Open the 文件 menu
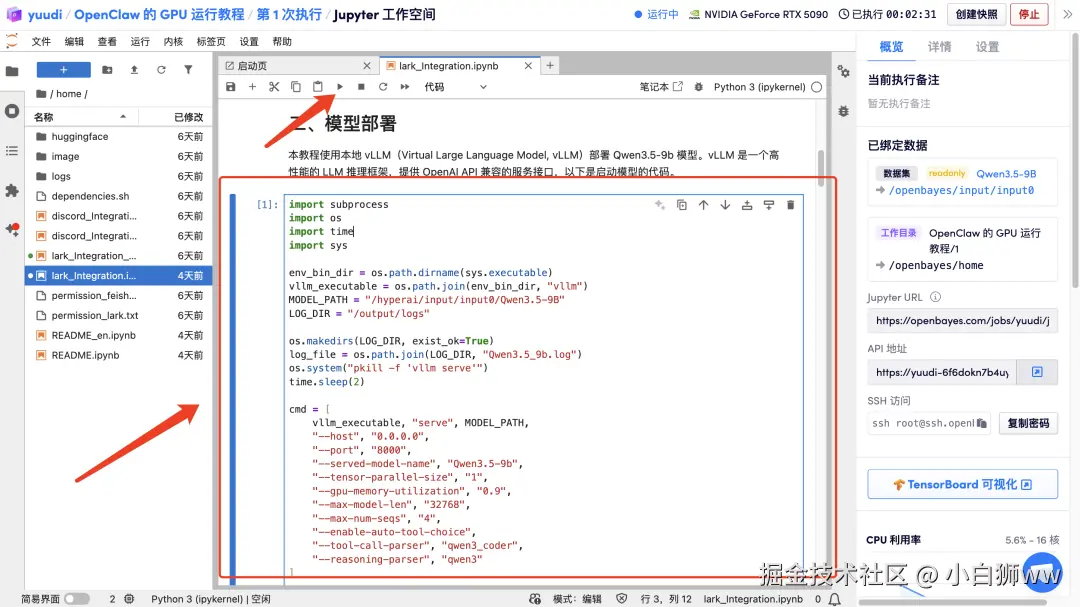The height and width of the screenshot is (607, 1080). (x=41, y=41)
